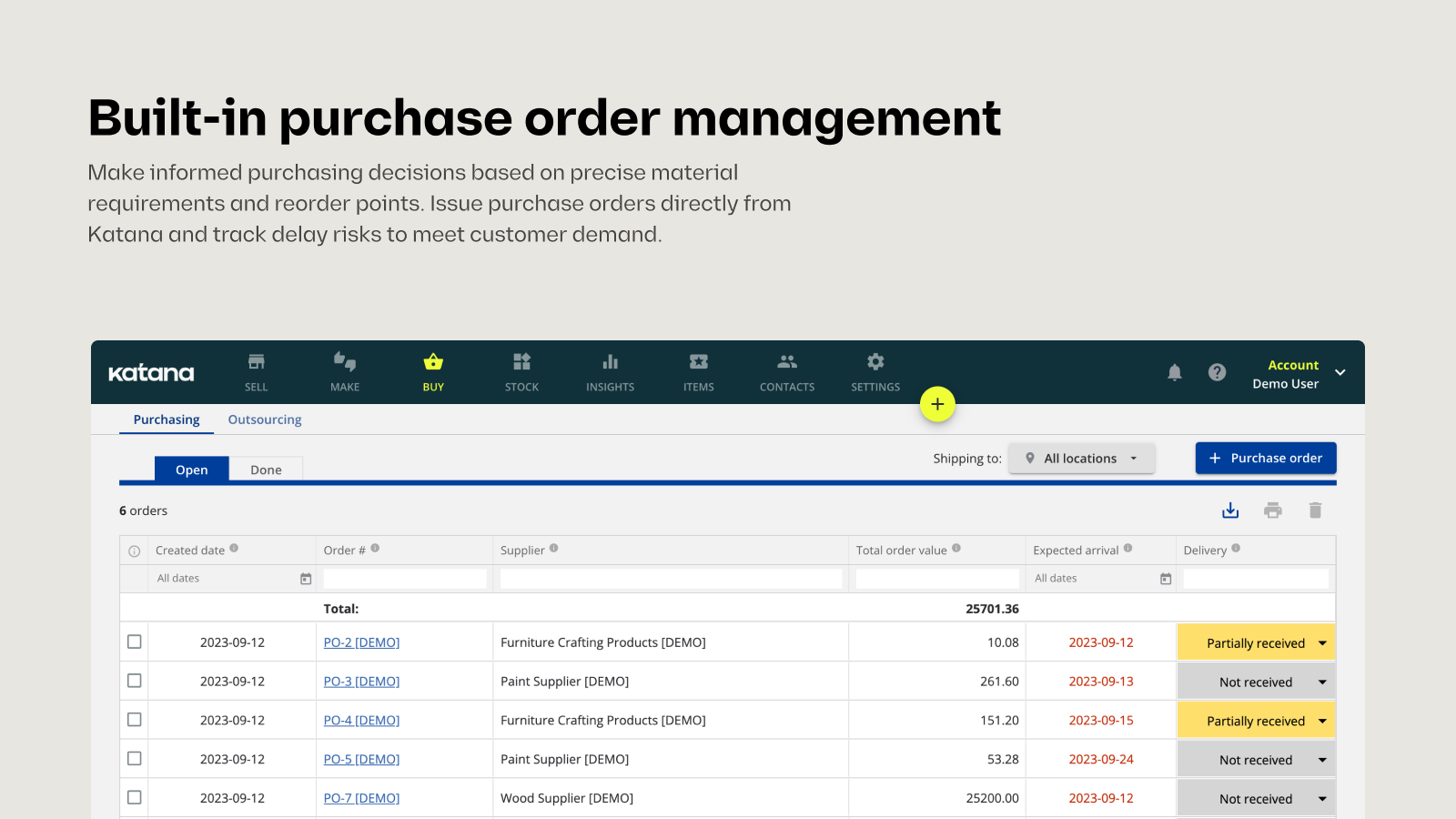Click the notifications bell icon
The height and width of the screenshot is (819, 1456).
1175,372
